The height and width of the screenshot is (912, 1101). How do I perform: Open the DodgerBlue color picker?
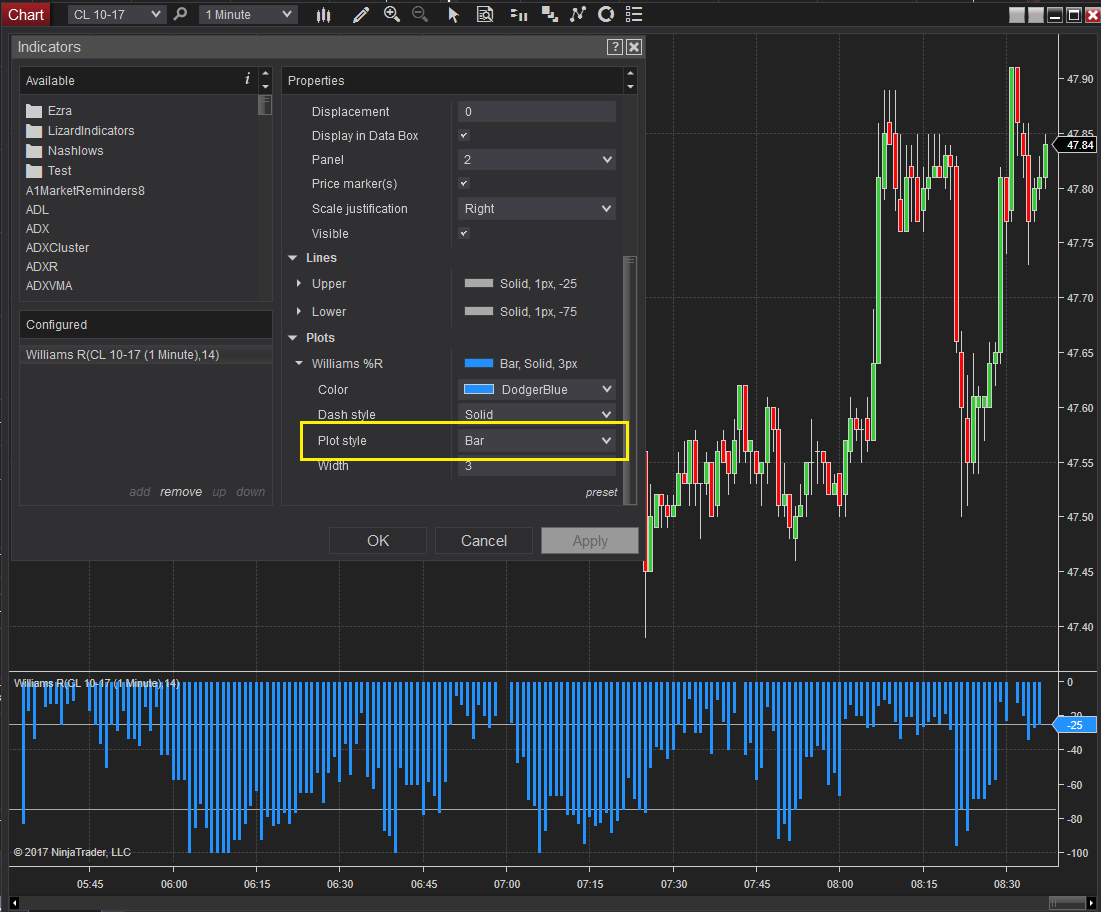[x=537, y=390]
